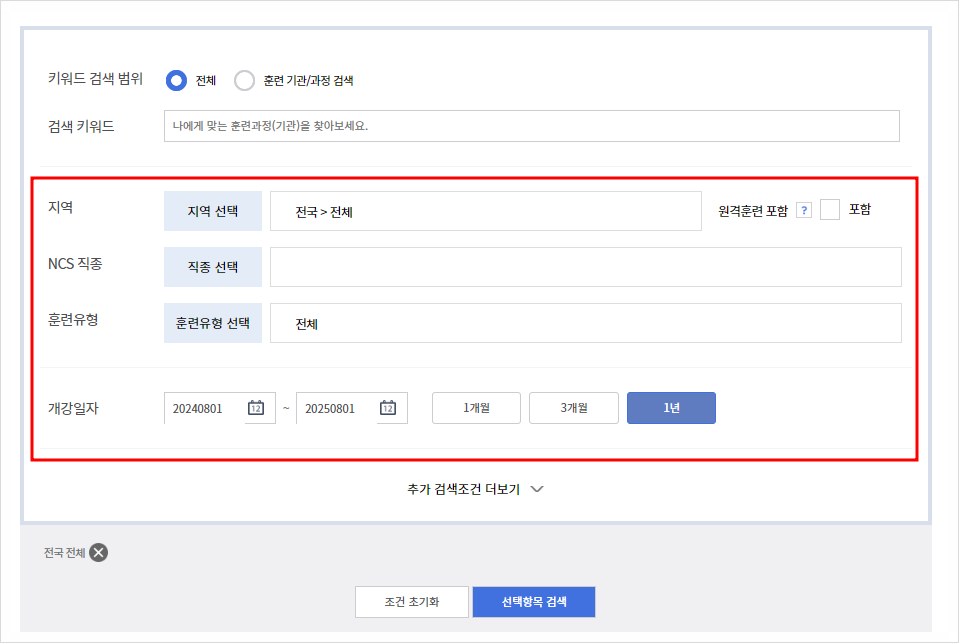Remove the 전국 전체 filter tag

click(98, 552)
